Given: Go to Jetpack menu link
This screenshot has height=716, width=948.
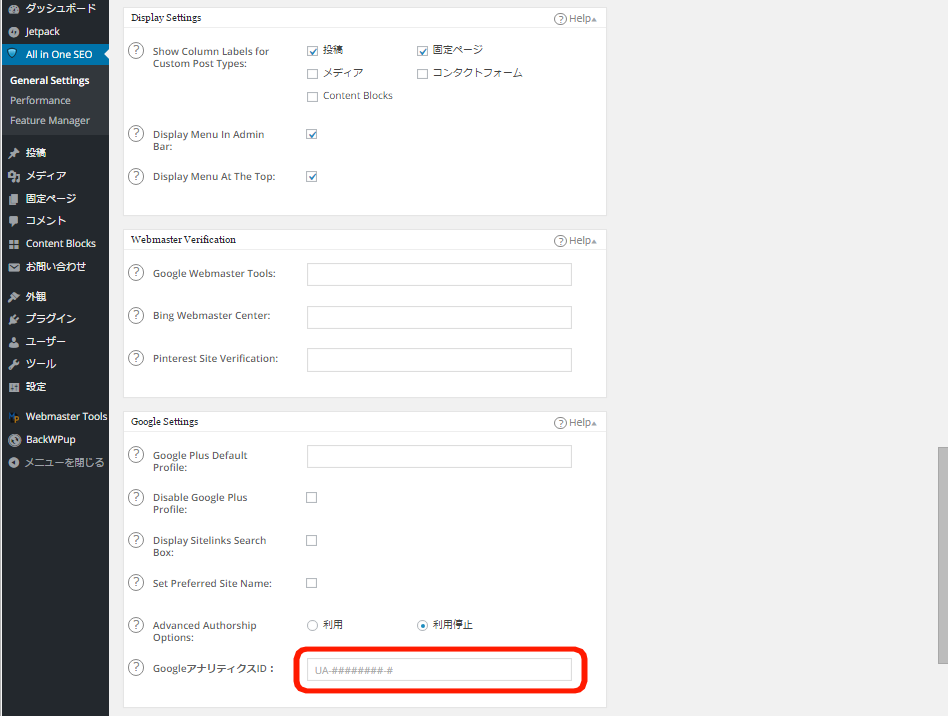Looking at the screenshot, I should pyautogui.click(x=42, y=31).
